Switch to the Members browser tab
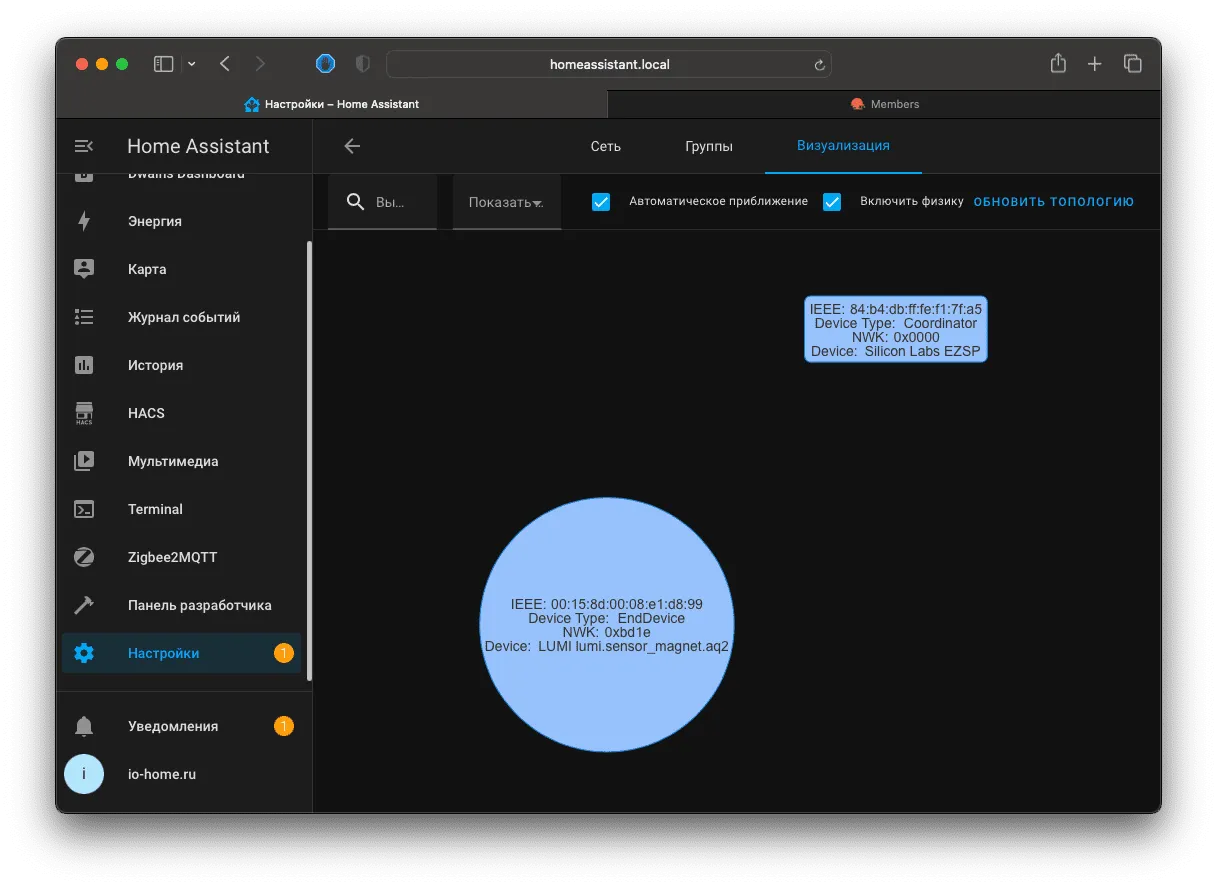This screenshot has height=887, width=1217. pyautogui.click(x=884, y=104)
